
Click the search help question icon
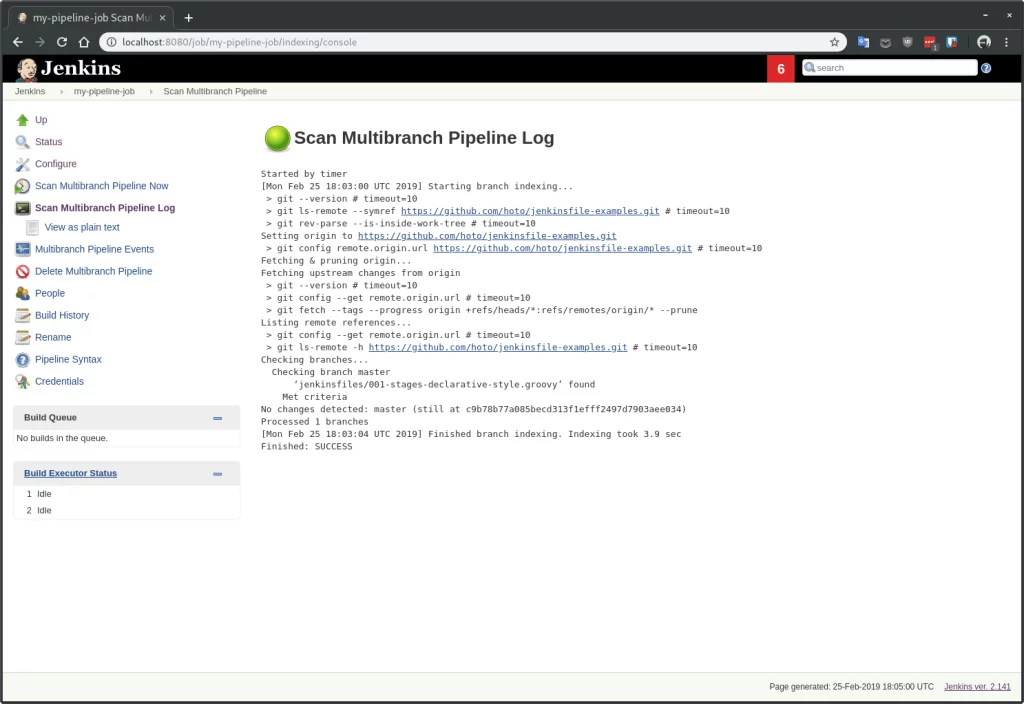986,68
